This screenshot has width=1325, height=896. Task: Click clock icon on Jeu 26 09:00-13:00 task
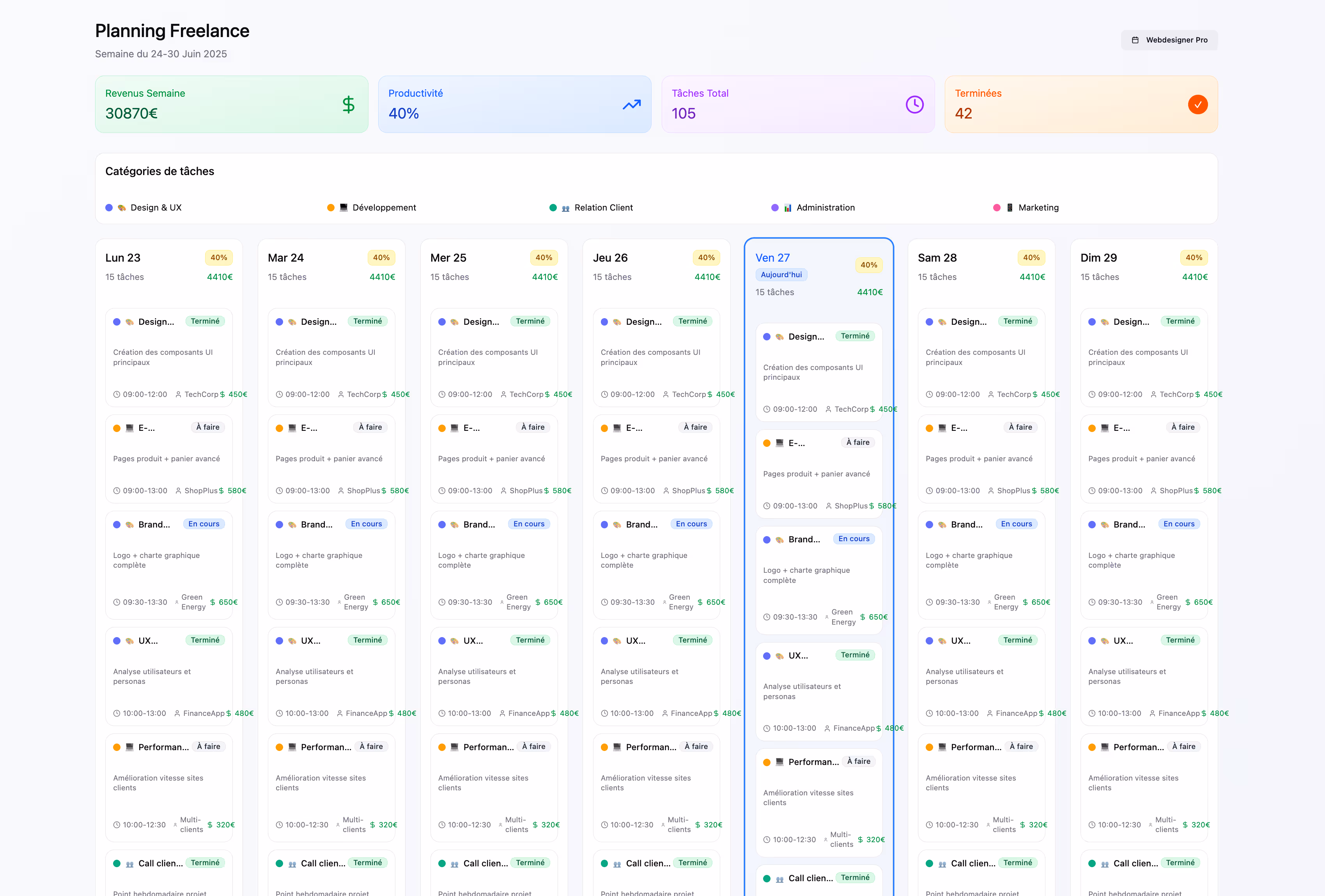pyautogui.click(x=604, y=491)
